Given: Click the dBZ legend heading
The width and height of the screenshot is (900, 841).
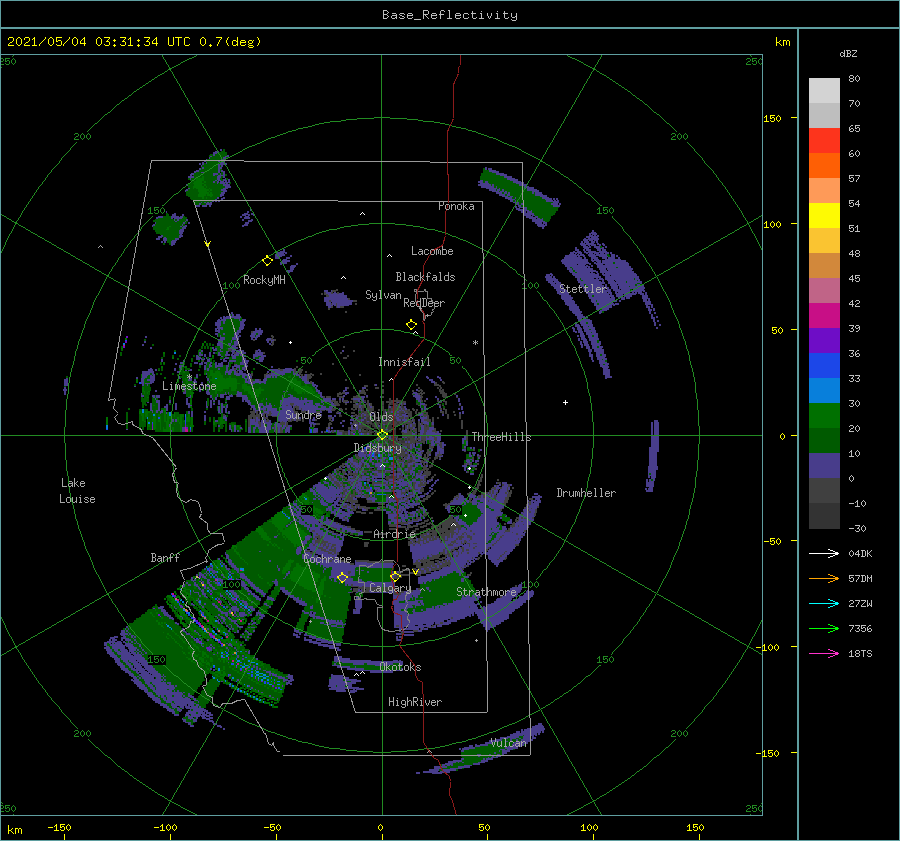Looking at the screenshot, I should tap(848, 53).
